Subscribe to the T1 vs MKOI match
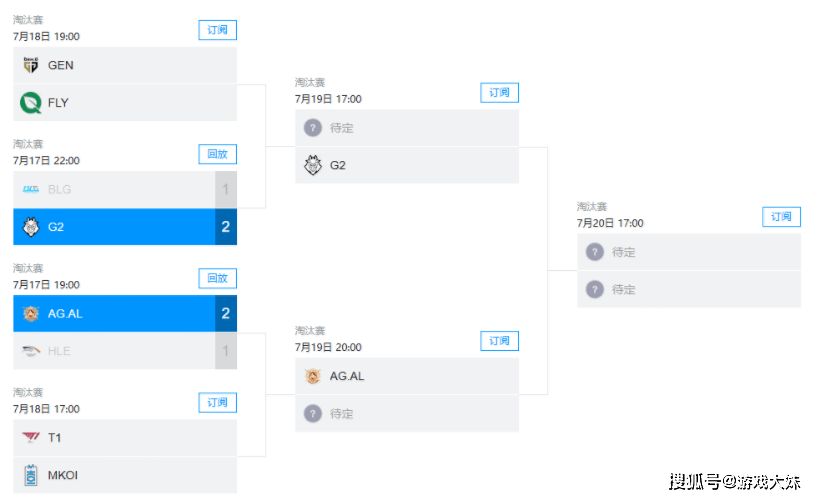This screenshot has height=499, width=817. pos(217,402)
